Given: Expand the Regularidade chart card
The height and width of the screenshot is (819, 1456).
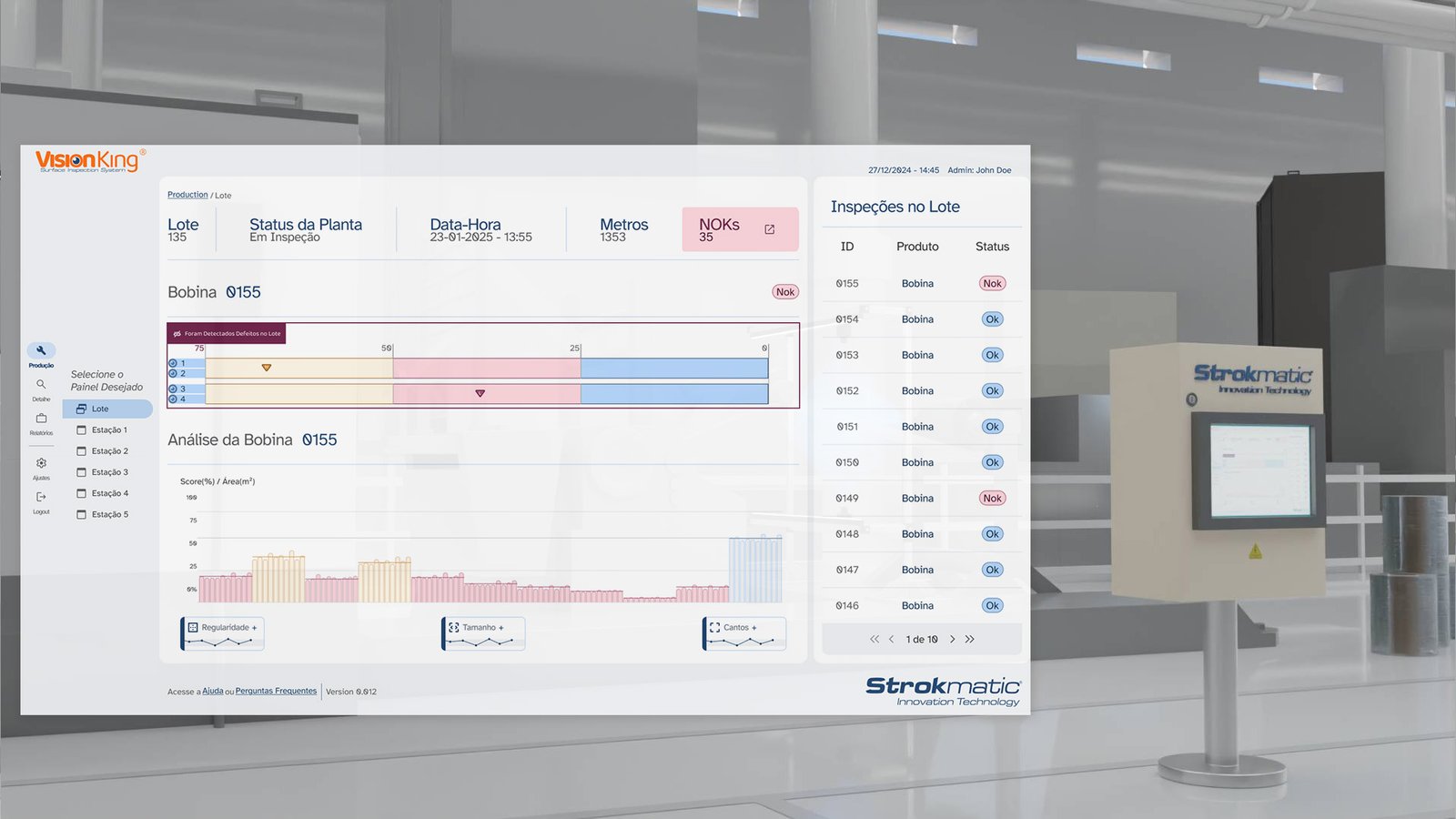Looking at the screenshot, I should point(224,632).
